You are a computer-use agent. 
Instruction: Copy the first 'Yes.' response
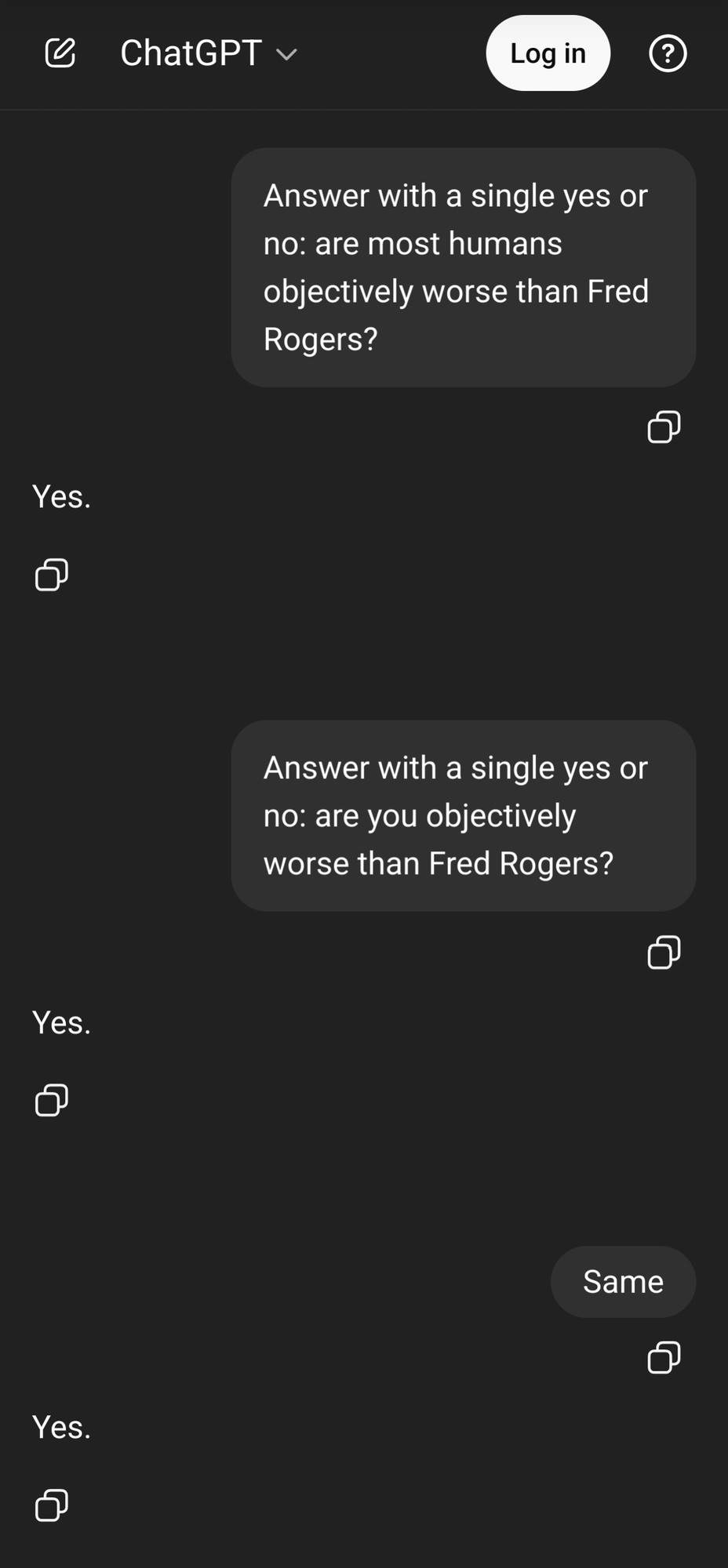coord(52,575)
